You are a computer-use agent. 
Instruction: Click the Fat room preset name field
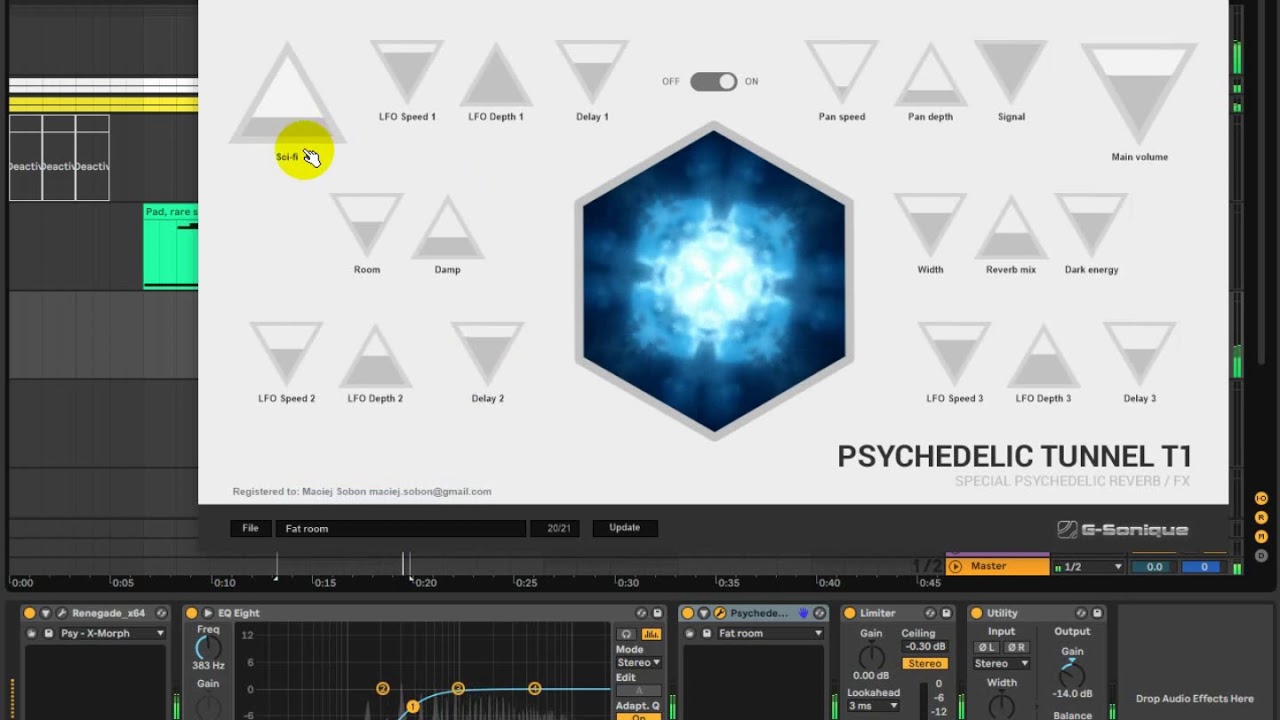(x=401, y=528)
